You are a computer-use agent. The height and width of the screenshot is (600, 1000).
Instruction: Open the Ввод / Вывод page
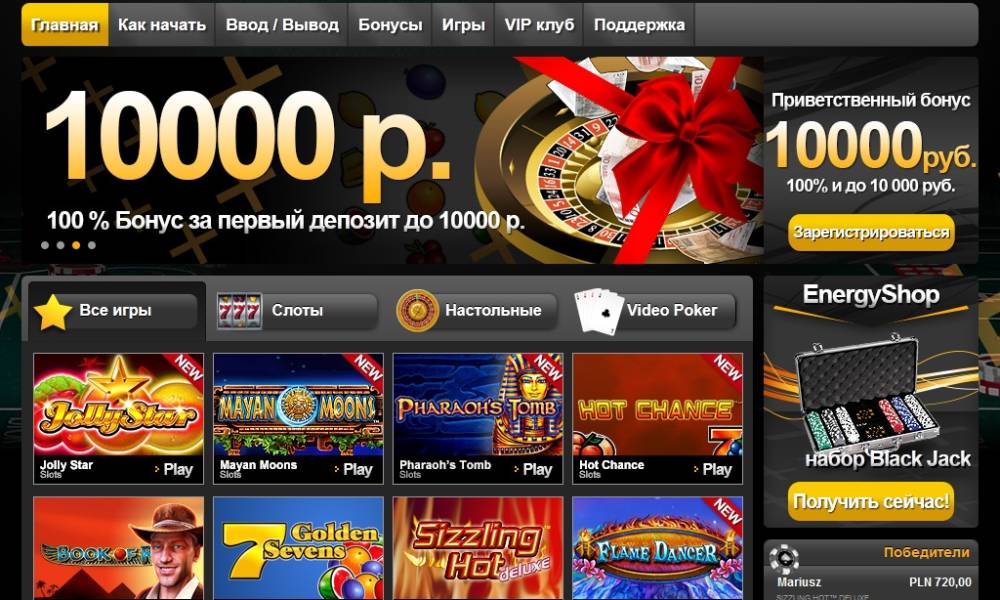pyautogui.click(x=282, y=25)
